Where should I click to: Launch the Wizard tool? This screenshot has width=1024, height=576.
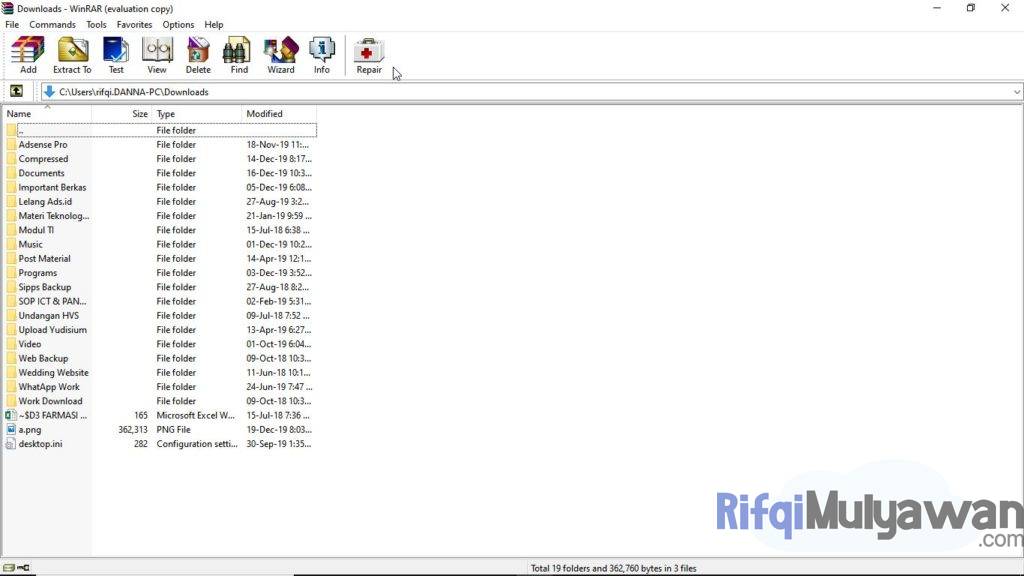[x=281, y=55]
